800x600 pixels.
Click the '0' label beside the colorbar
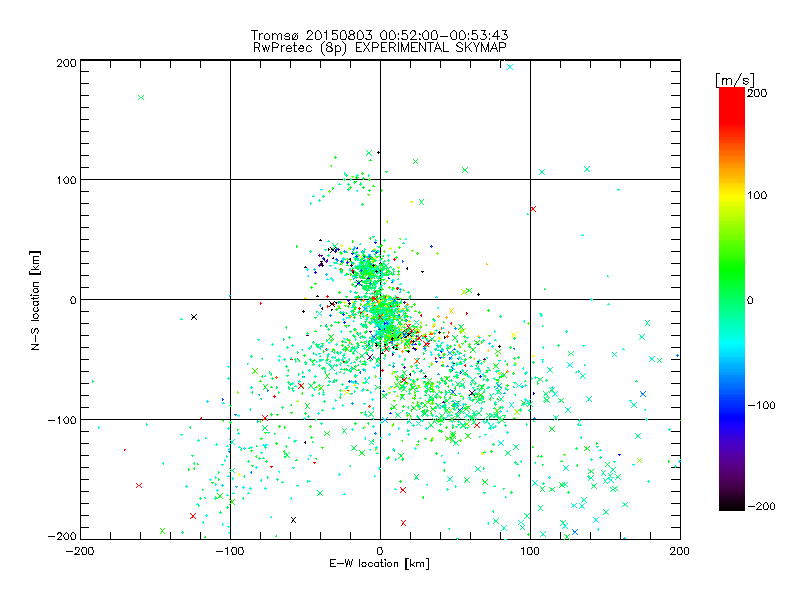click(750, 300)
